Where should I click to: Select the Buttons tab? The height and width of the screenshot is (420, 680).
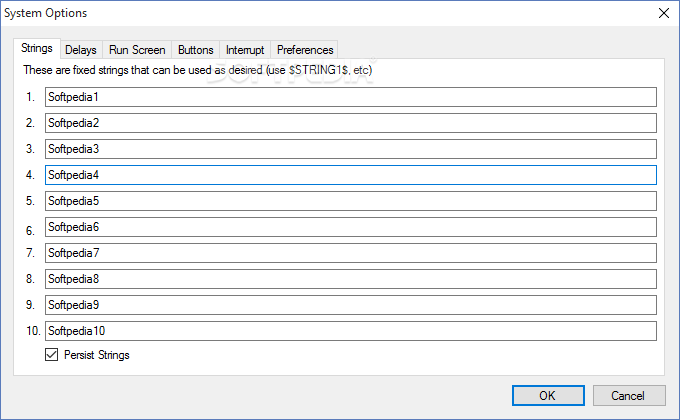click(x=196, y=50)
